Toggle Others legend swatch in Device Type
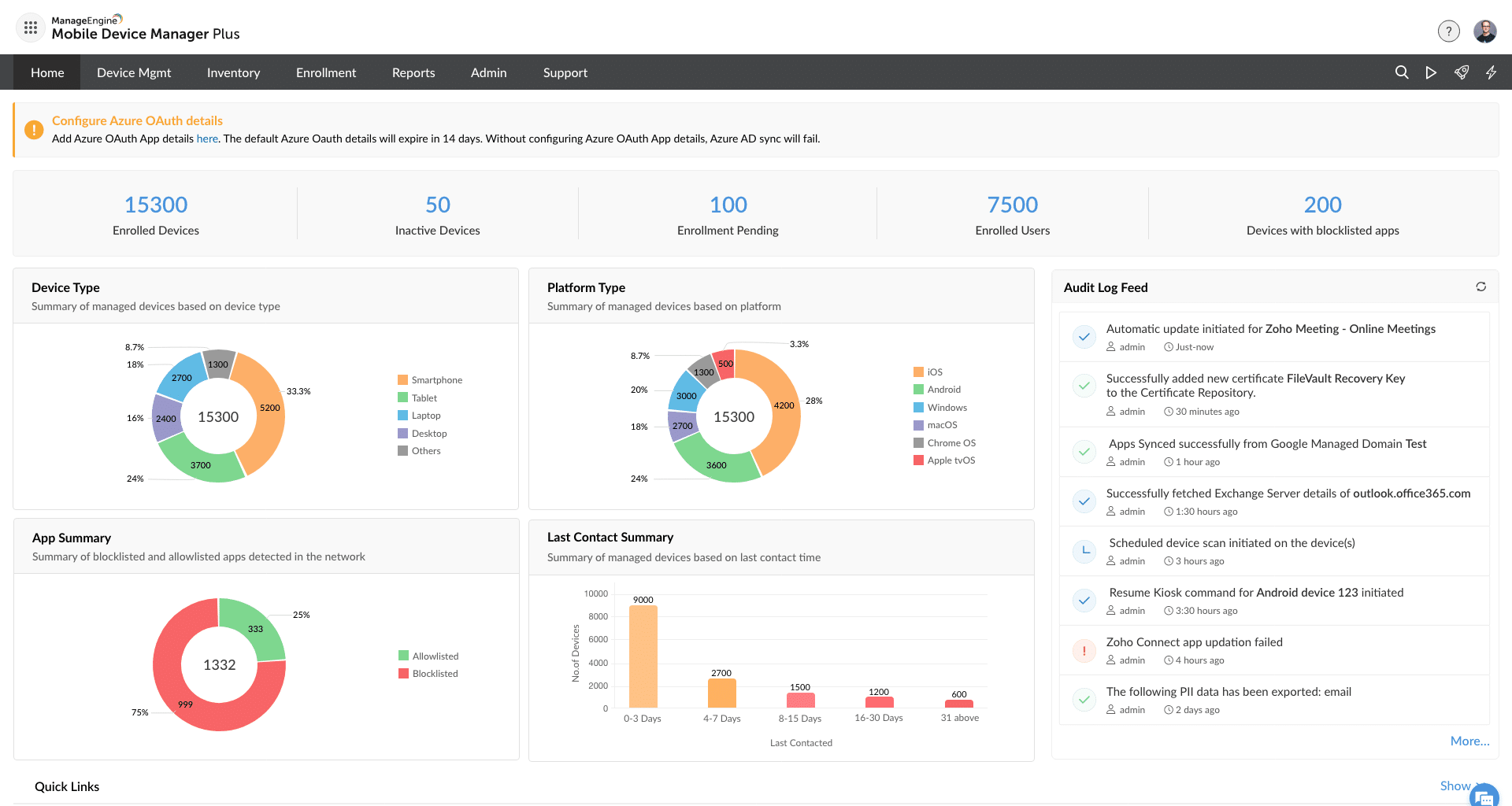1512x806 pixels. pyautogui.click(x=403, y=450)
